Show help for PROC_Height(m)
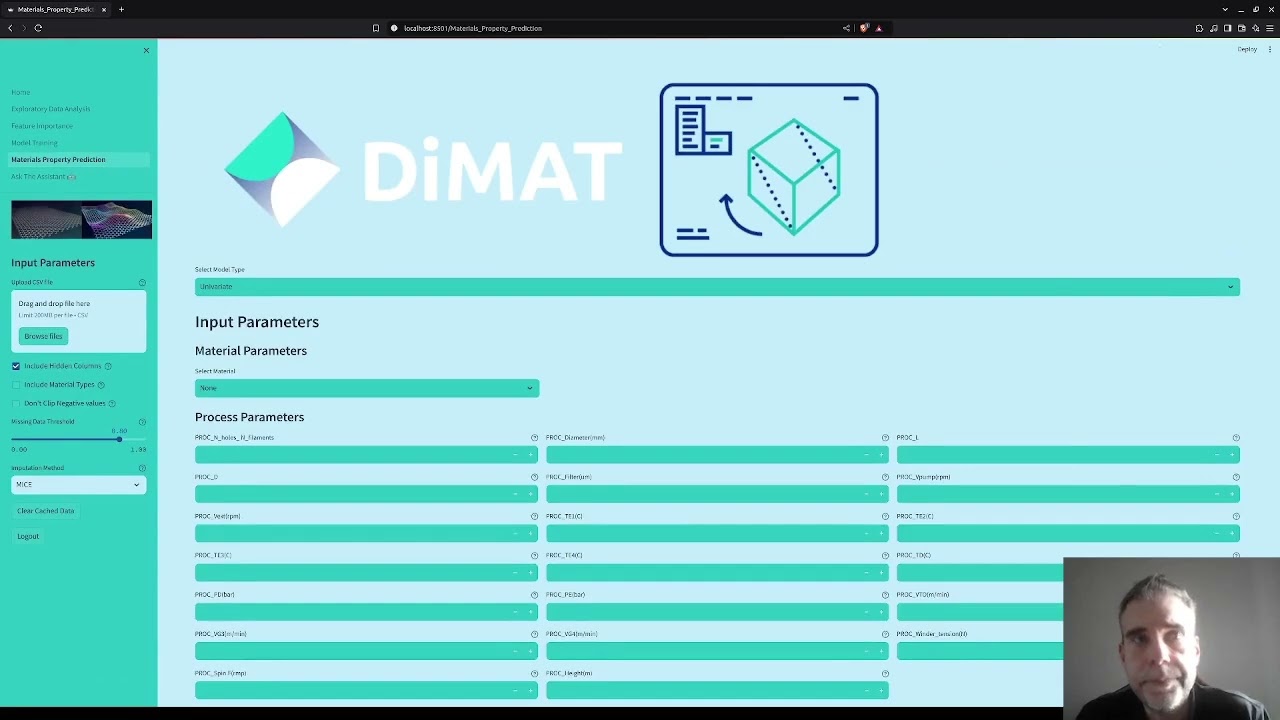Screen dimensions: 1280x720 point(885,674)
